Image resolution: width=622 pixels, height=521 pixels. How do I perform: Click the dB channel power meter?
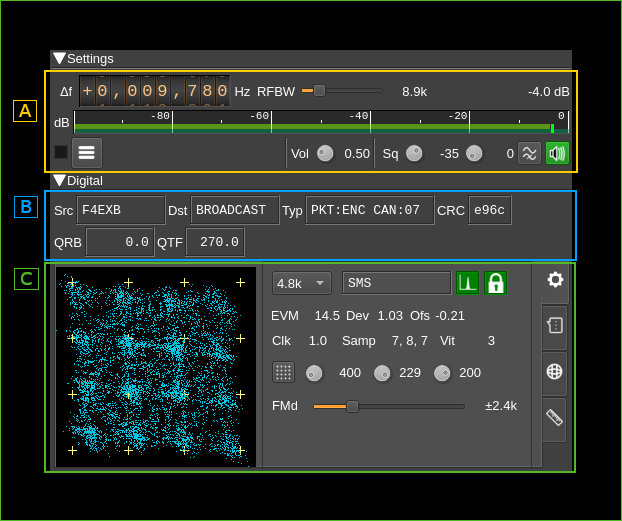321,122
